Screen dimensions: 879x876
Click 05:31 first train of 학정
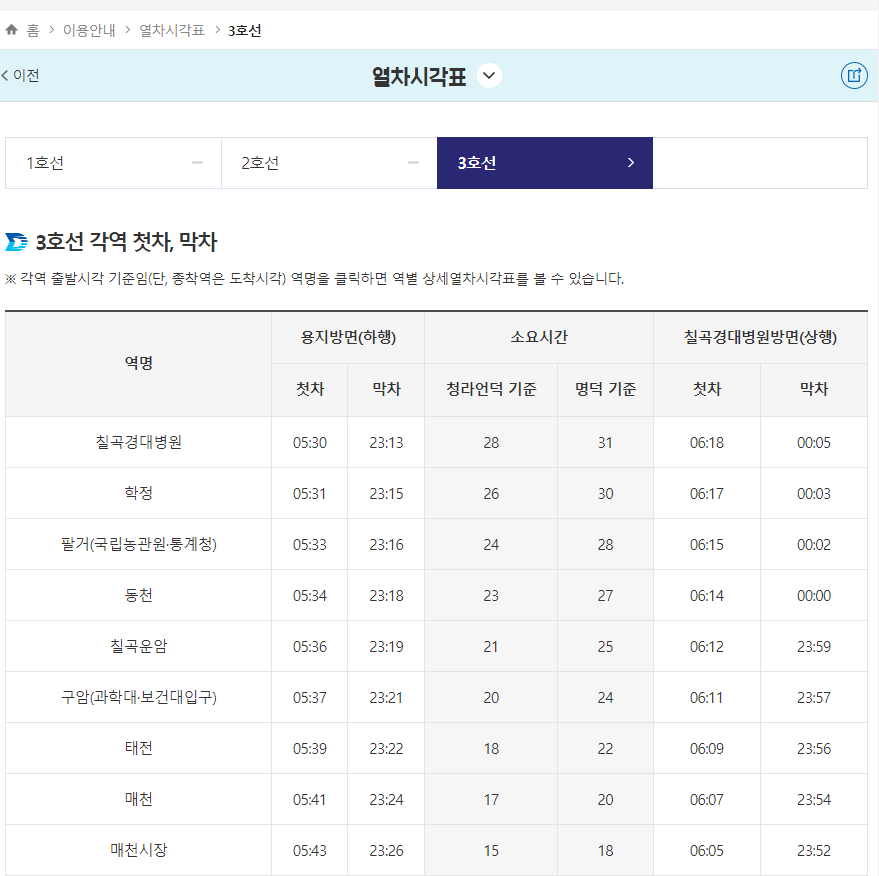coord(309,494)
